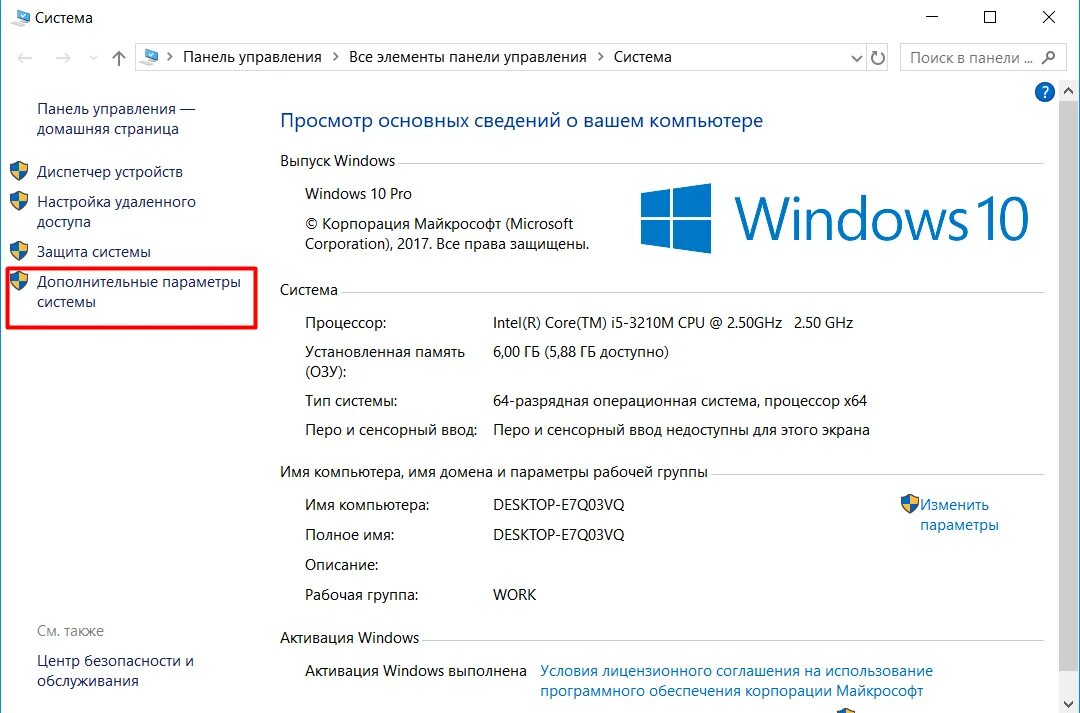Expand chevron before Панель управления breadcrumb
1080x713 pixels.
tap(169, 56)
